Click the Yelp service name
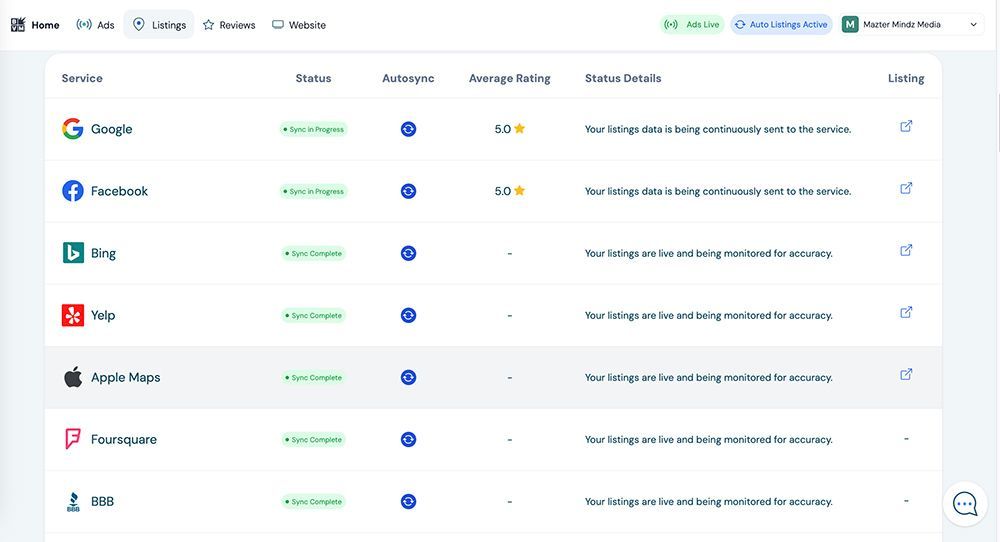 103,315
